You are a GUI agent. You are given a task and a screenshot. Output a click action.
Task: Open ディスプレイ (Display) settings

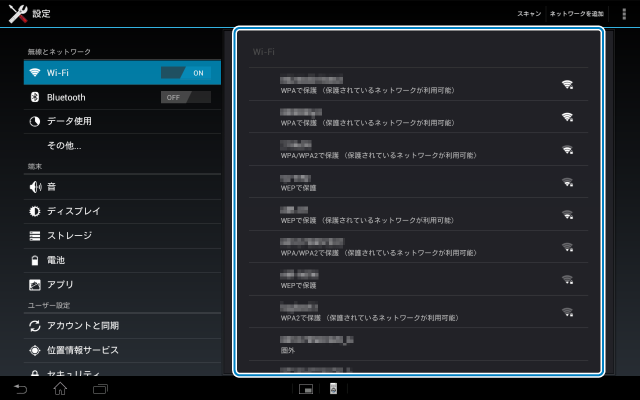coord(73,211)
